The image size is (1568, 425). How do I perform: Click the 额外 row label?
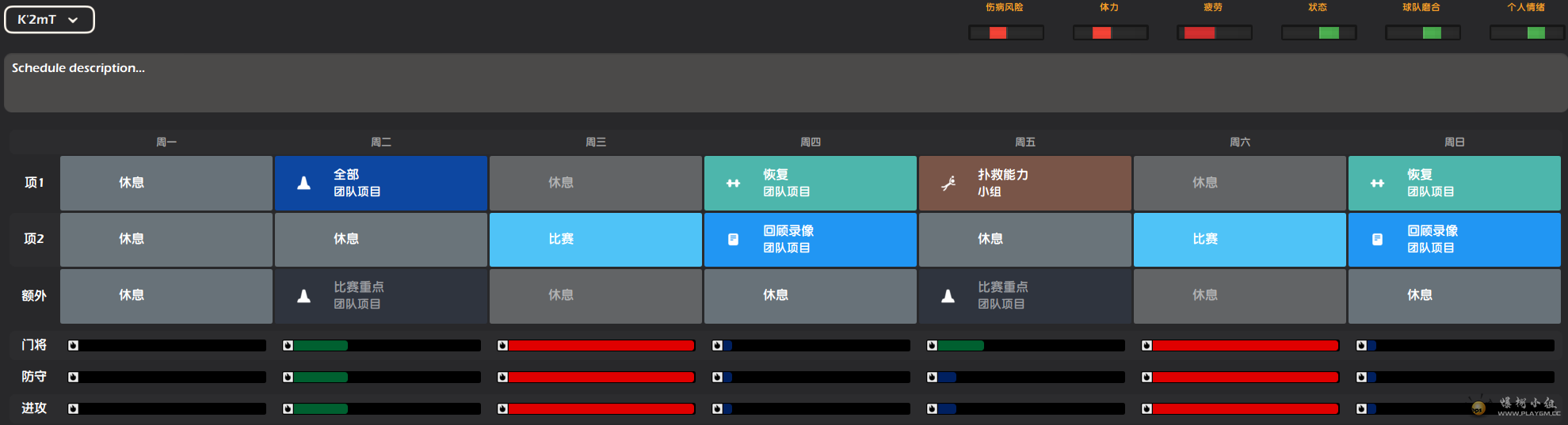pos(34,296)
